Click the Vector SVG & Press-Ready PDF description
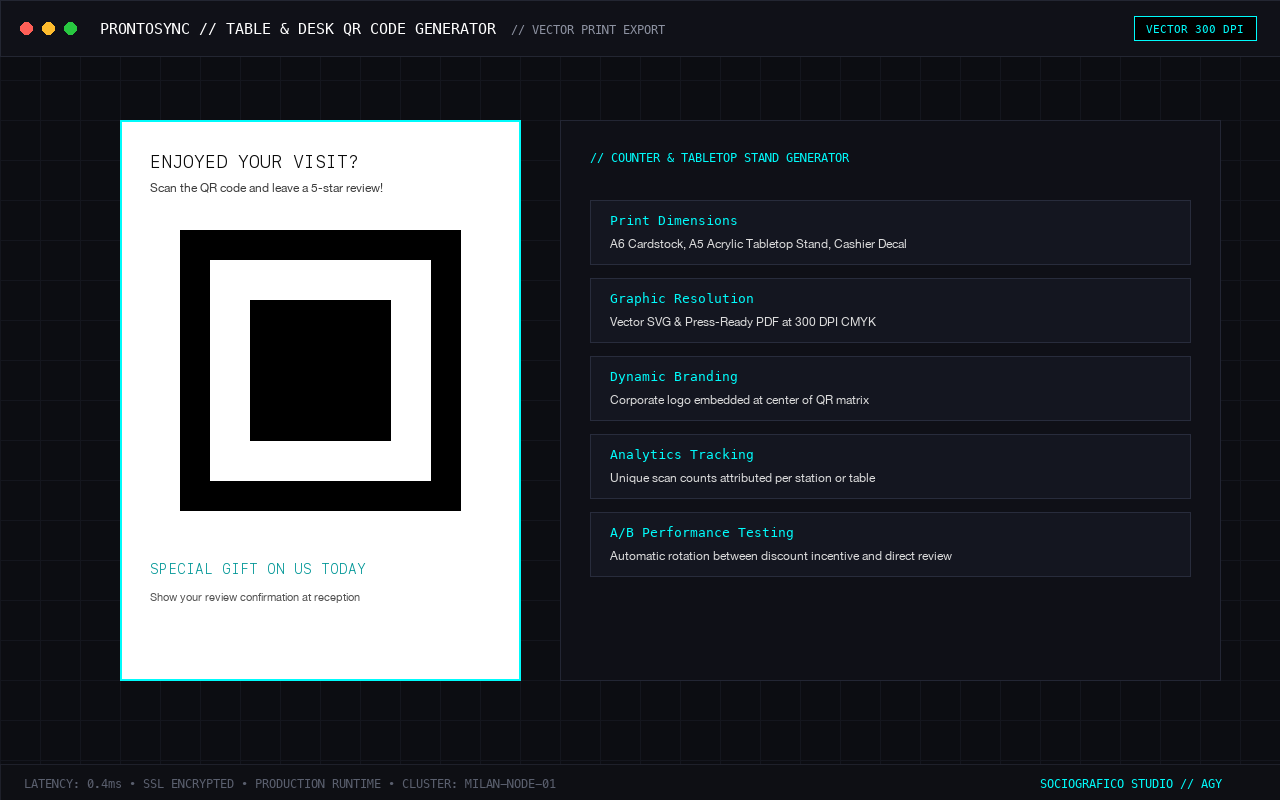 pyautogui.click(x=743, y=322)
